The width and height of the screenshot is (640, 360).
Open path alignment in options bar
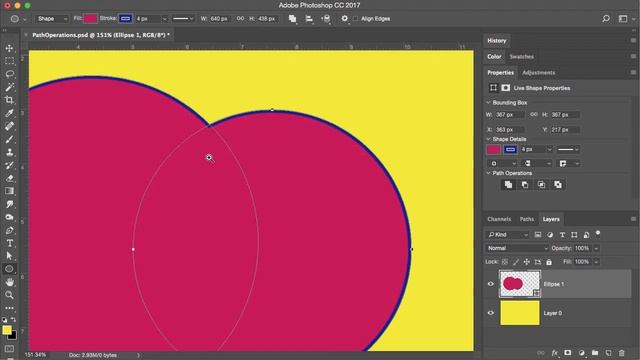[309, 19]
